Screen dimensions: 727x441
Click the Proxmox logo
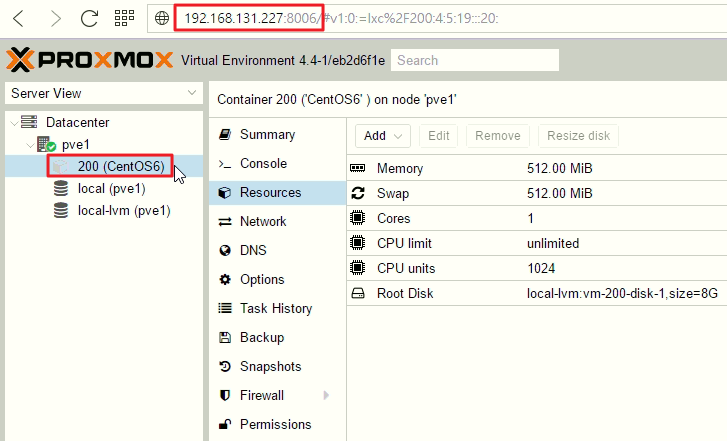pos(89,60)
